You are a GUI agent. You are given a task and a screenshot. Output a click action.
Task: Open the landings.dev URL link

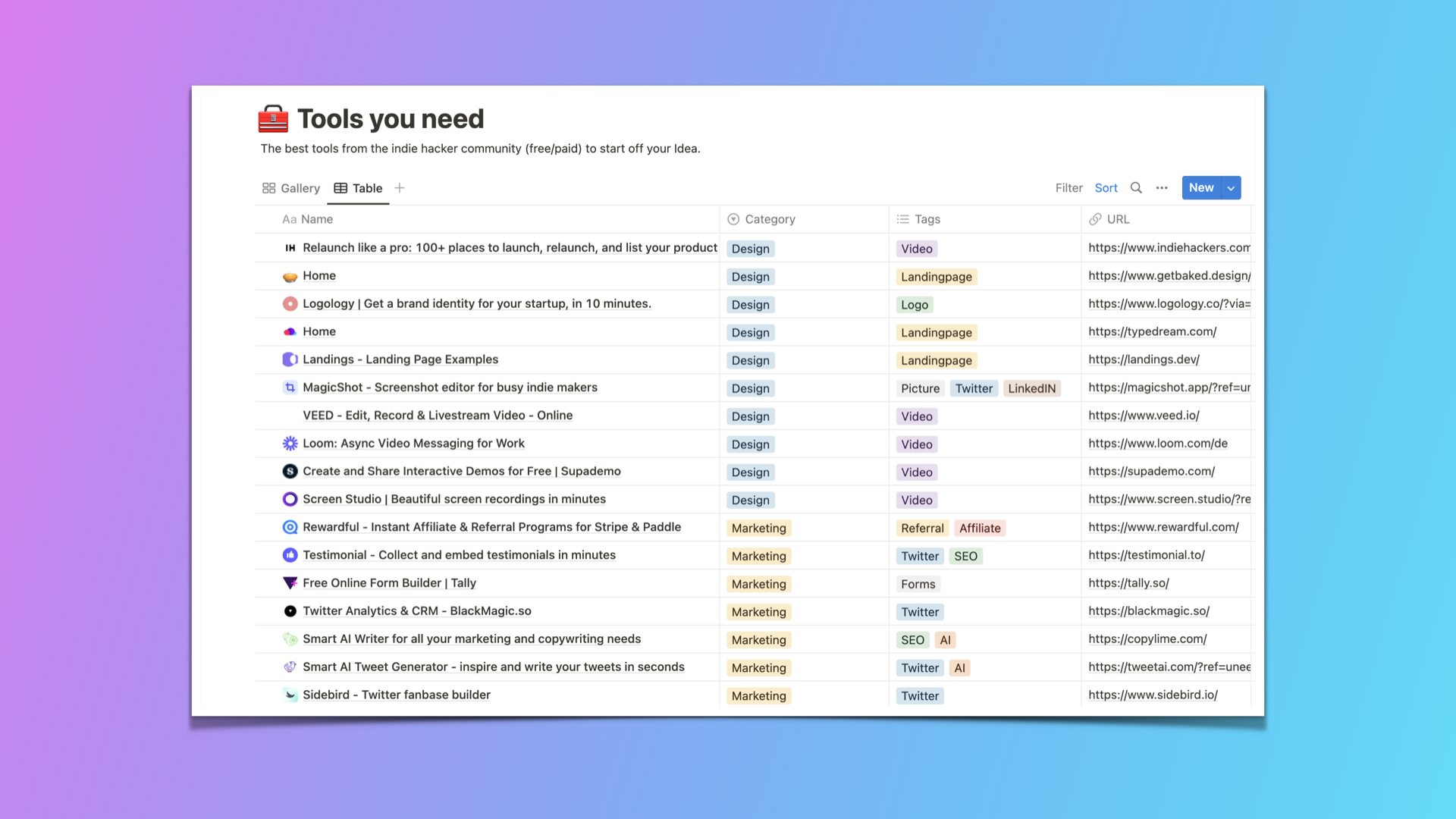1144,359
